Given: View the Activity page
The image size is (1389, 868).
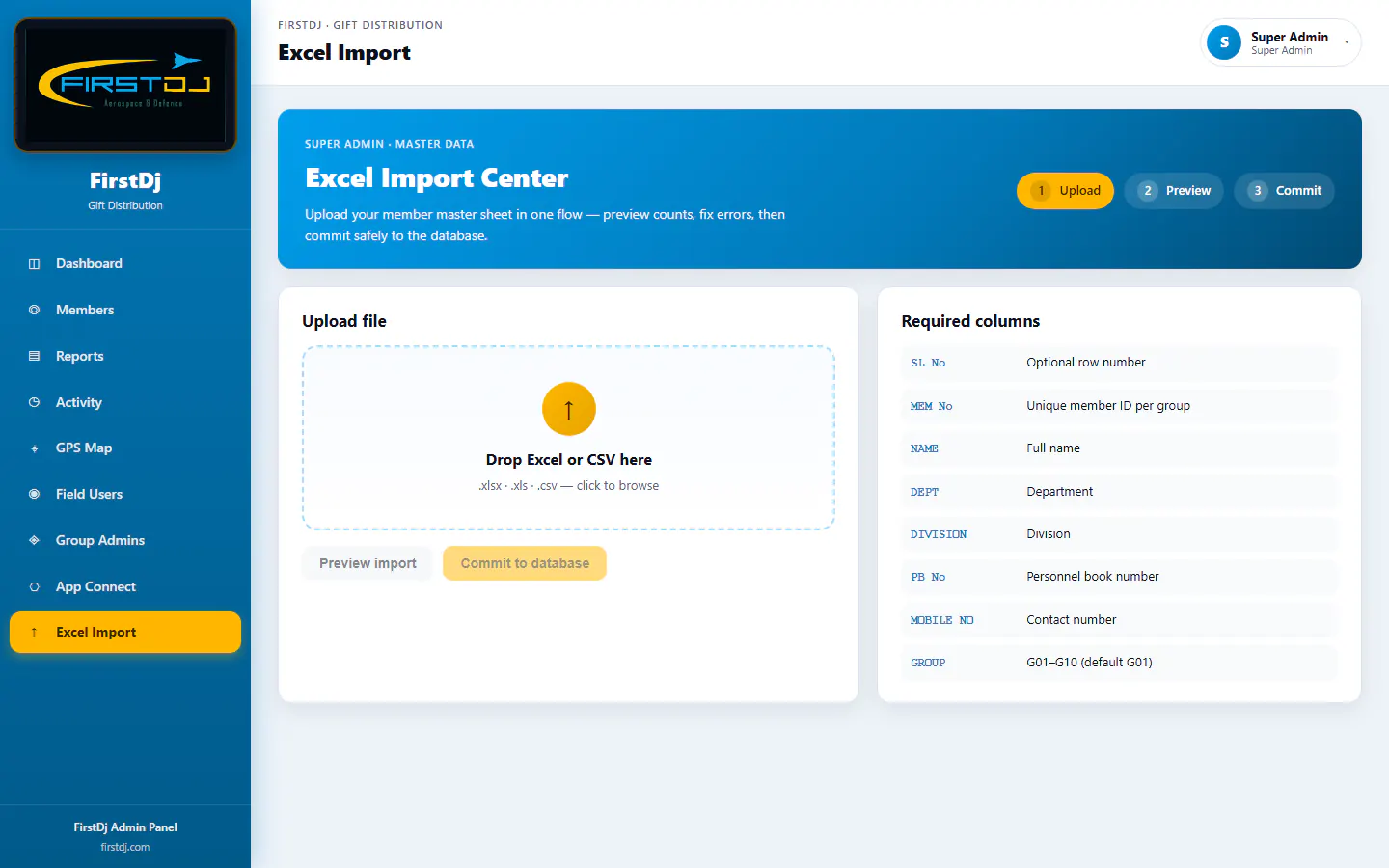Looking at the screenshot, I should point(125,403).
